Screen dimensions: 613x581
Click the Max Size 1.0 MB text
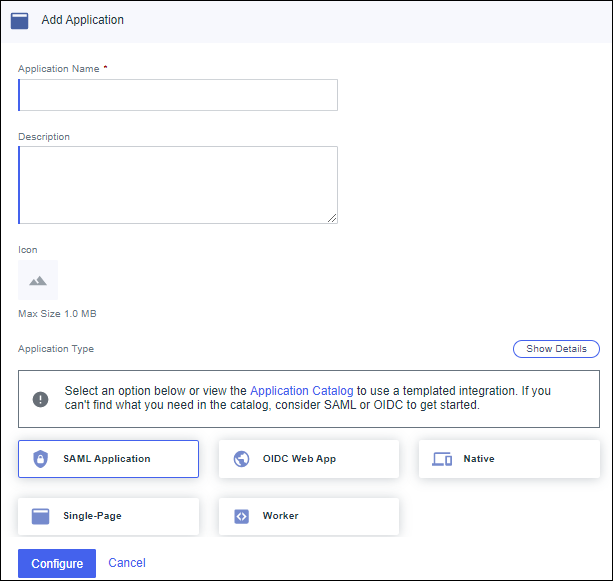pos(57,314)
